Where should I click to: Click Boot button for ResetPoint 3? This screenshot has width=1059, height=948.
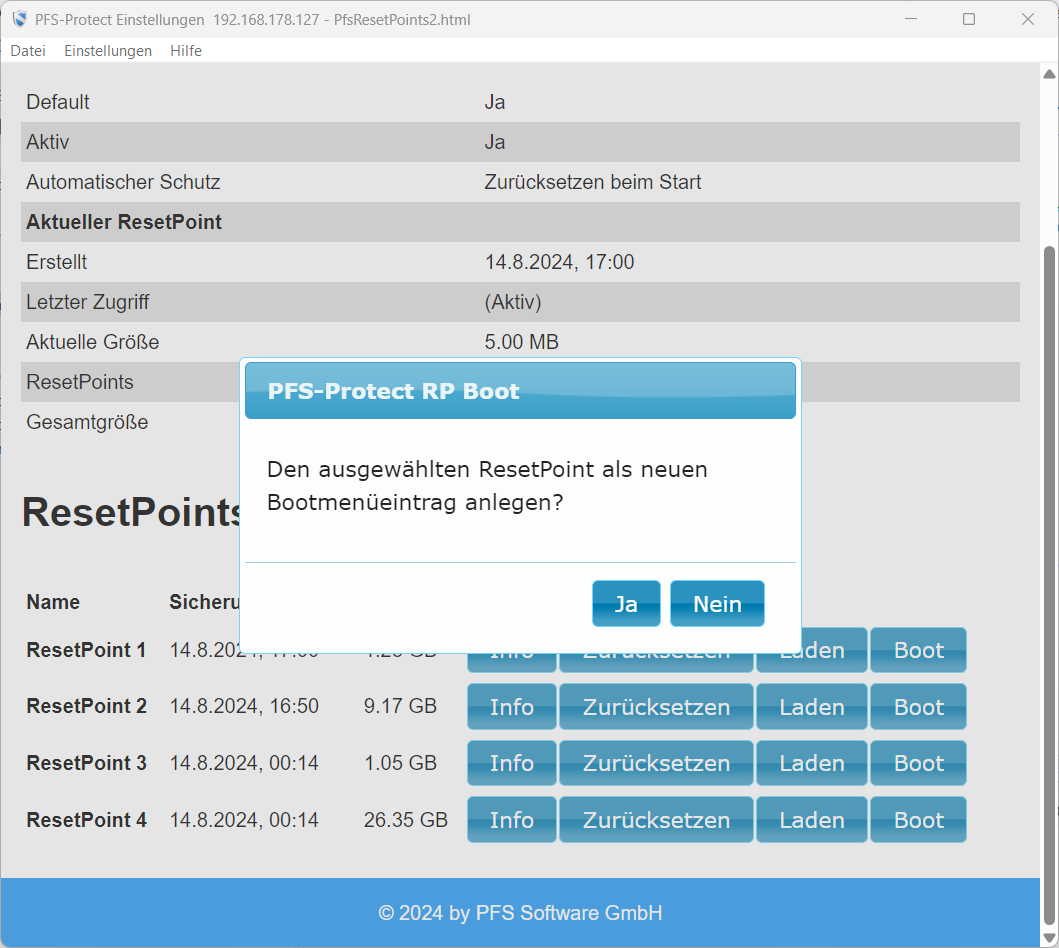(918, 763)
